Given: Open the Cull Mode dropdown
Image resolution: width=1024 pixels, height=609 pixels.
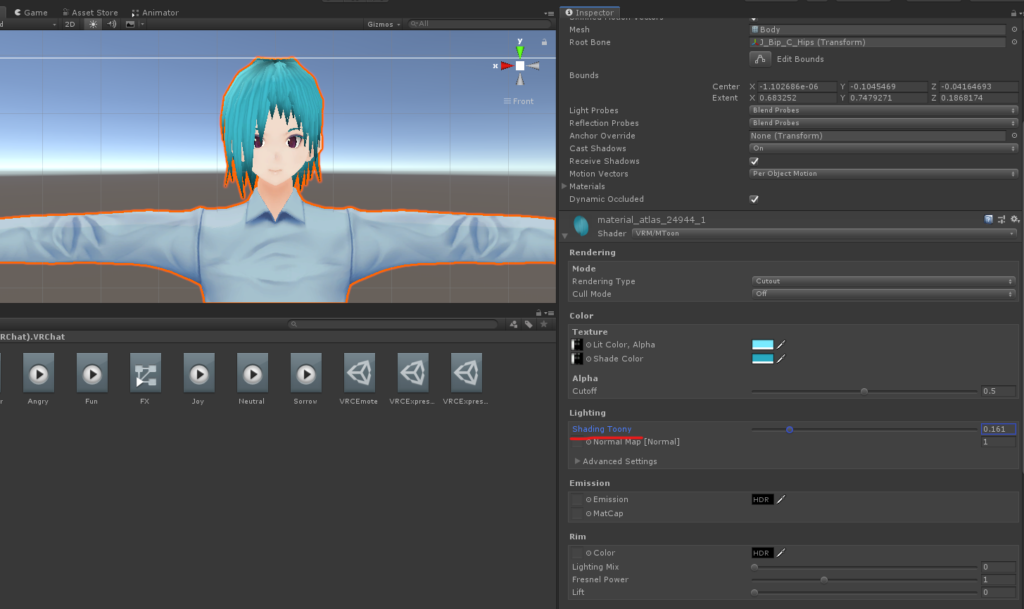Looking at the screenshot, I should (884, 294).
